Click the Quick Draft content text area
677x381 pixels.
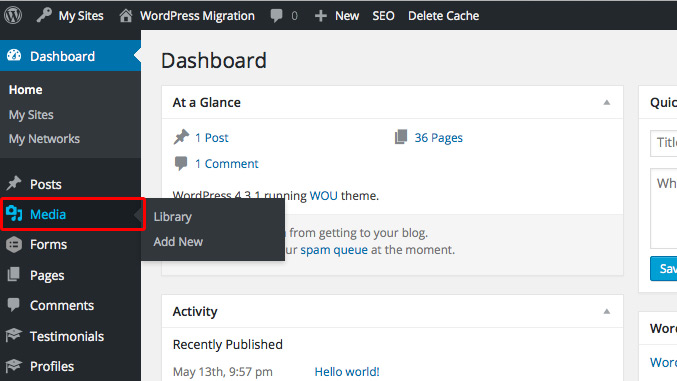coord(664,208)
